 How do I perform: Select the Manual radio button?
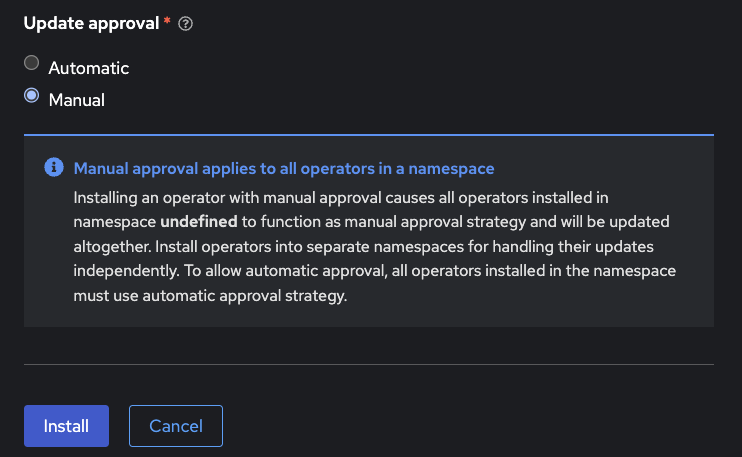tap(32, 96)
